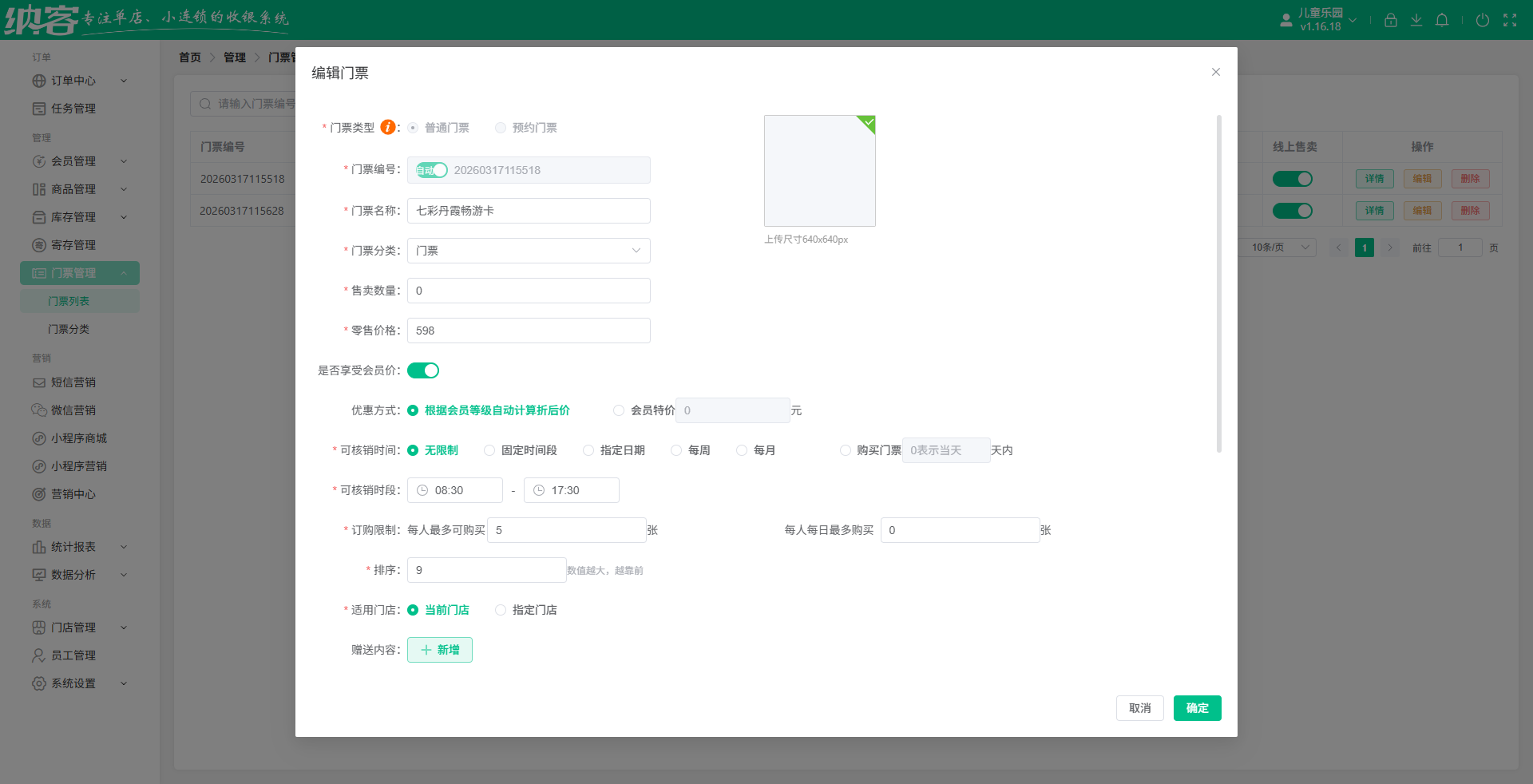This screenshot has width=1533, height=784.
Task: Open the notification bell icon
Action: (x=1442, y=21)
